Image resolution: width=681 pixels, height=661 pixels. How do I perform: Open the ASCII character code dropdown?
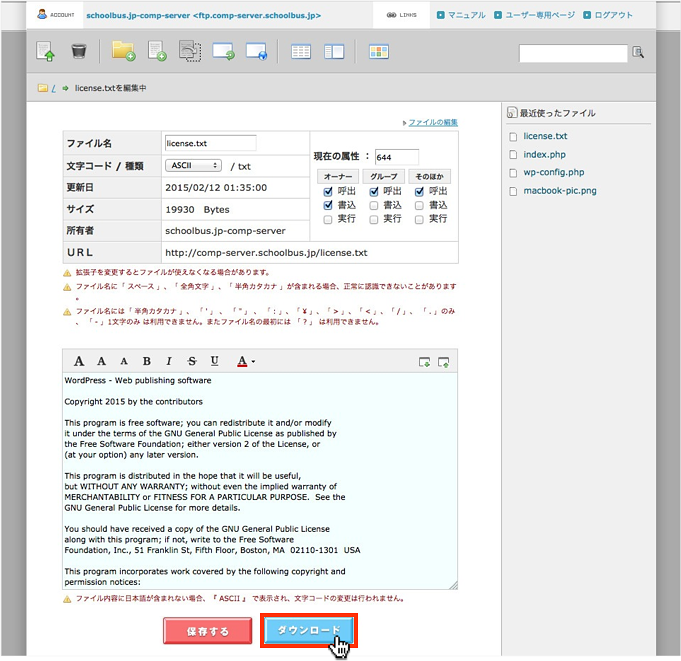pyautogui.click(x=193, y=165)
